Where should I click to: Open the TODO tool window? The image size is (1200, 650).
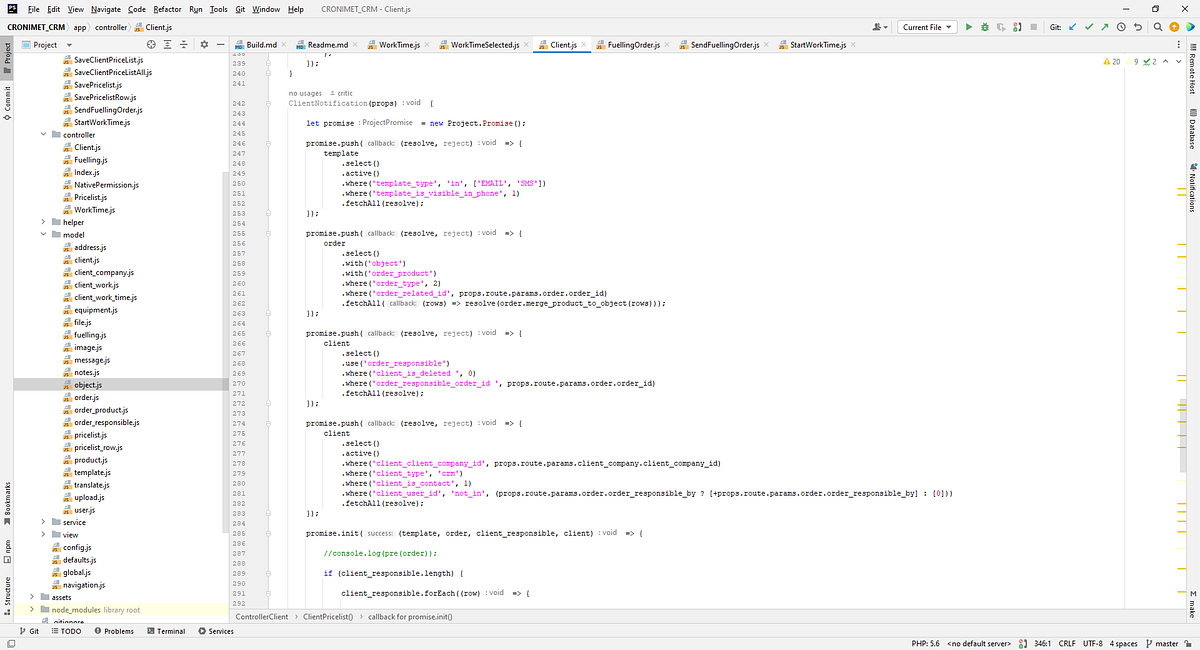point(66,631)
